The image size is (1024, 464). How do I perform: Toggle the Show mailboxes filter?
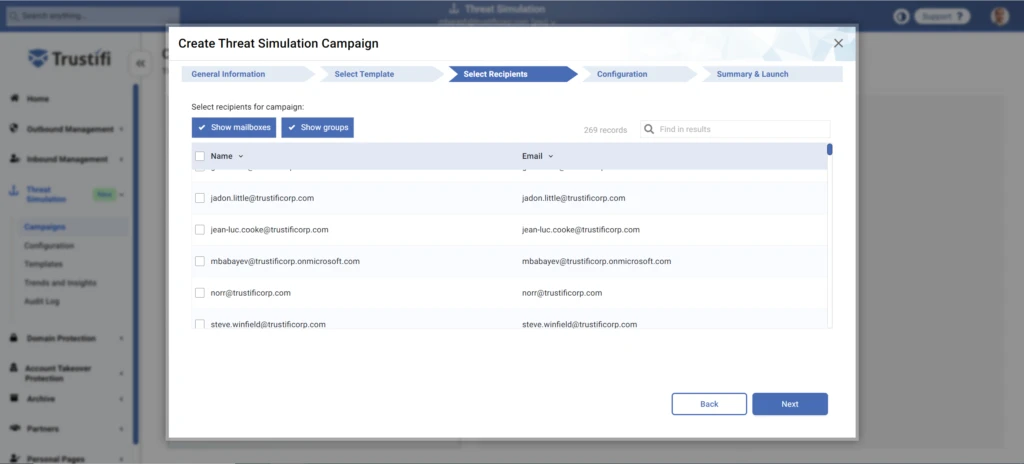(234, 127)
